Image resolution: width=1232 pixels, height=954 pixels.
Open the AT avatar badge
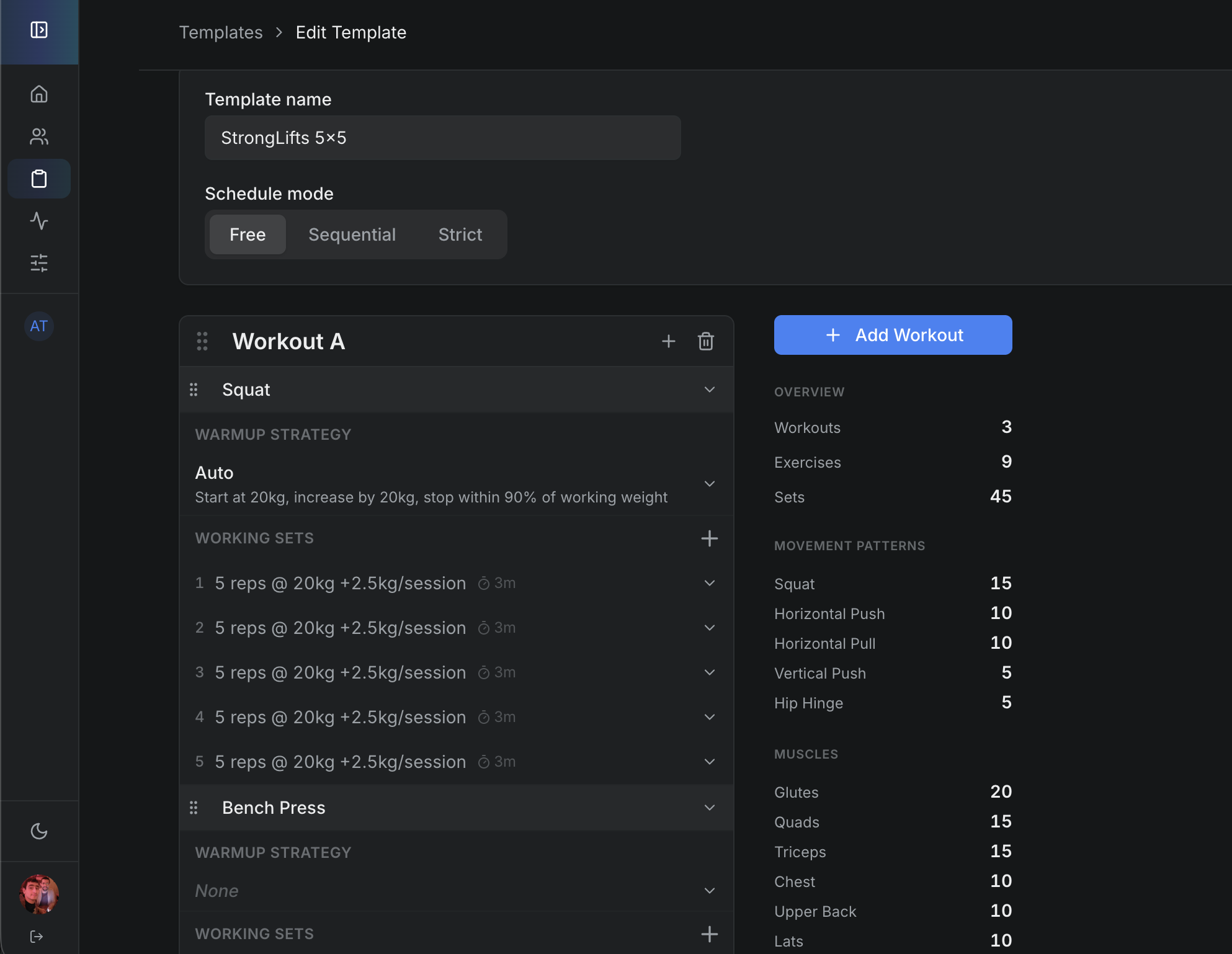[x=39, y=326]
